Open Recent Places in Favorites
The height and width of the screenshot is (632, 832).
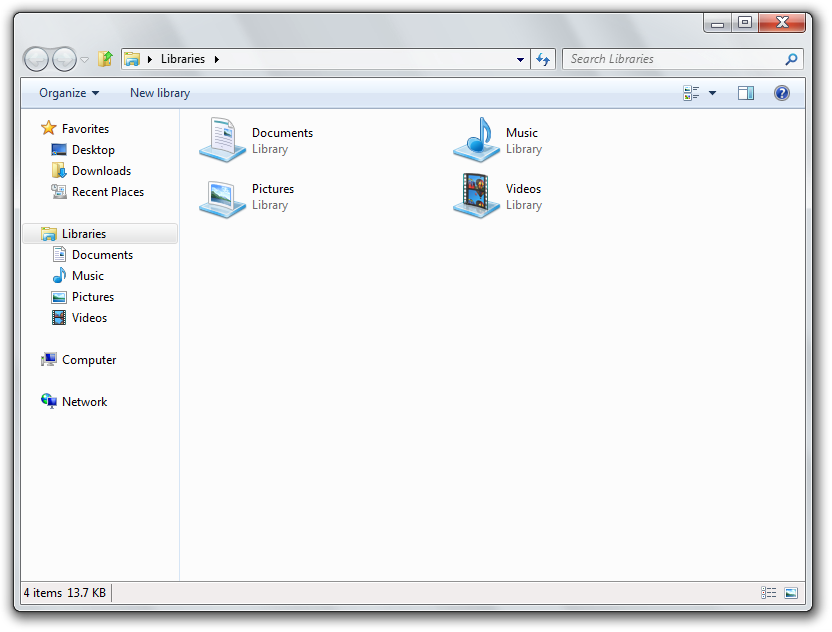click(x=107, y=192)
